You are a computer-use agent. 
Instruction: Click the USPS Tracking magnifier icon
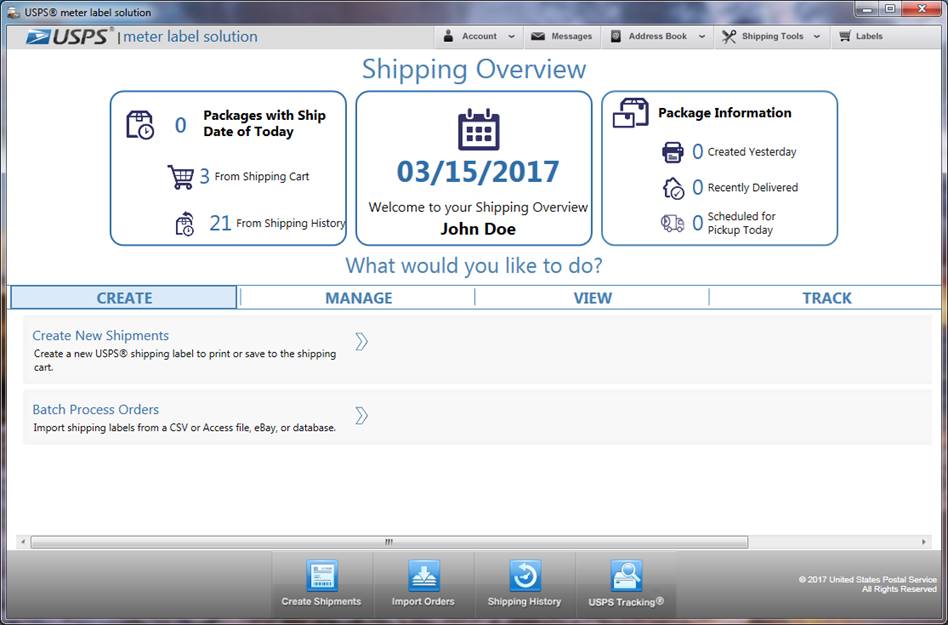point(626,575)
